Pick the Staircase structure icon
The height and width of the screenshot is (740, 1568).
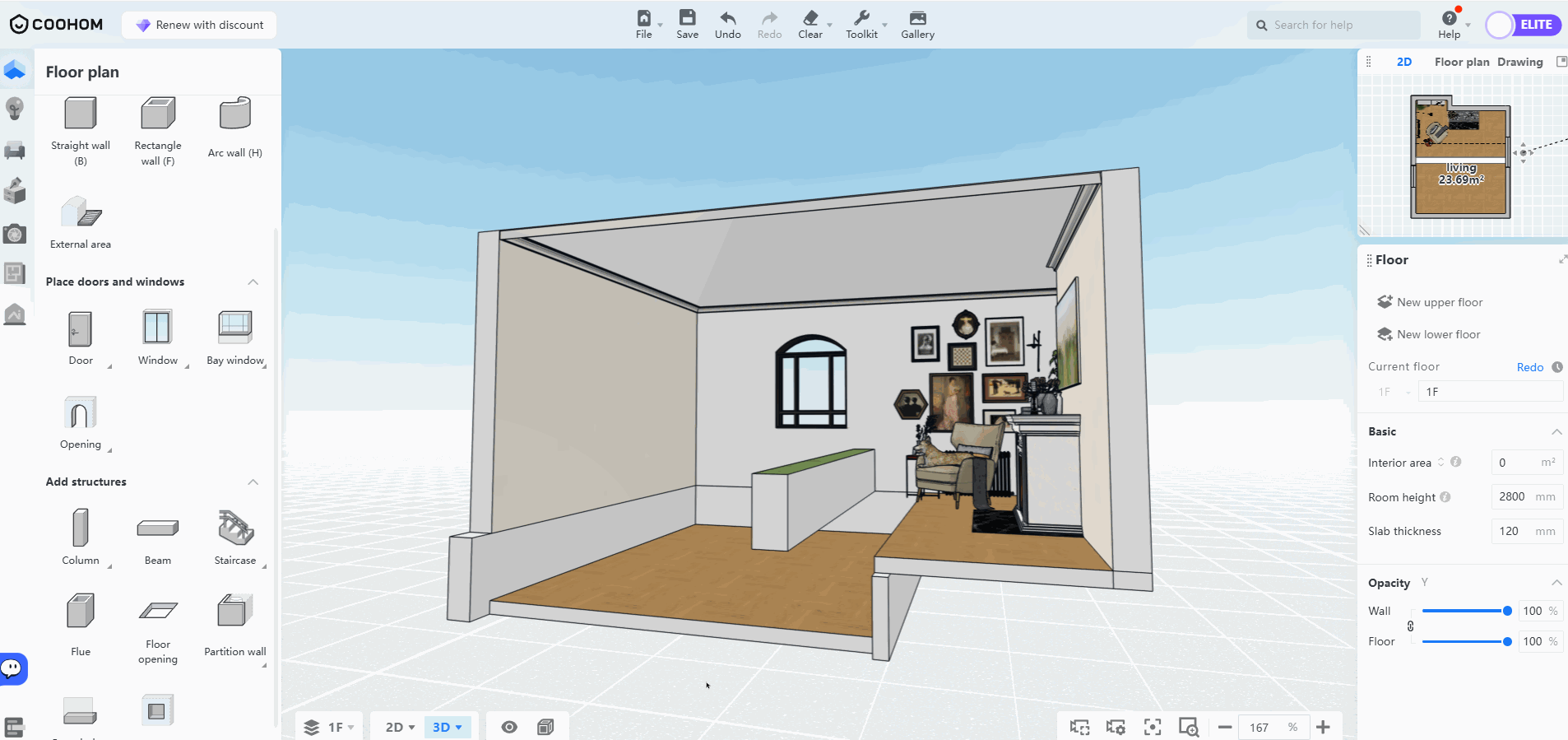tap(235, 528)
